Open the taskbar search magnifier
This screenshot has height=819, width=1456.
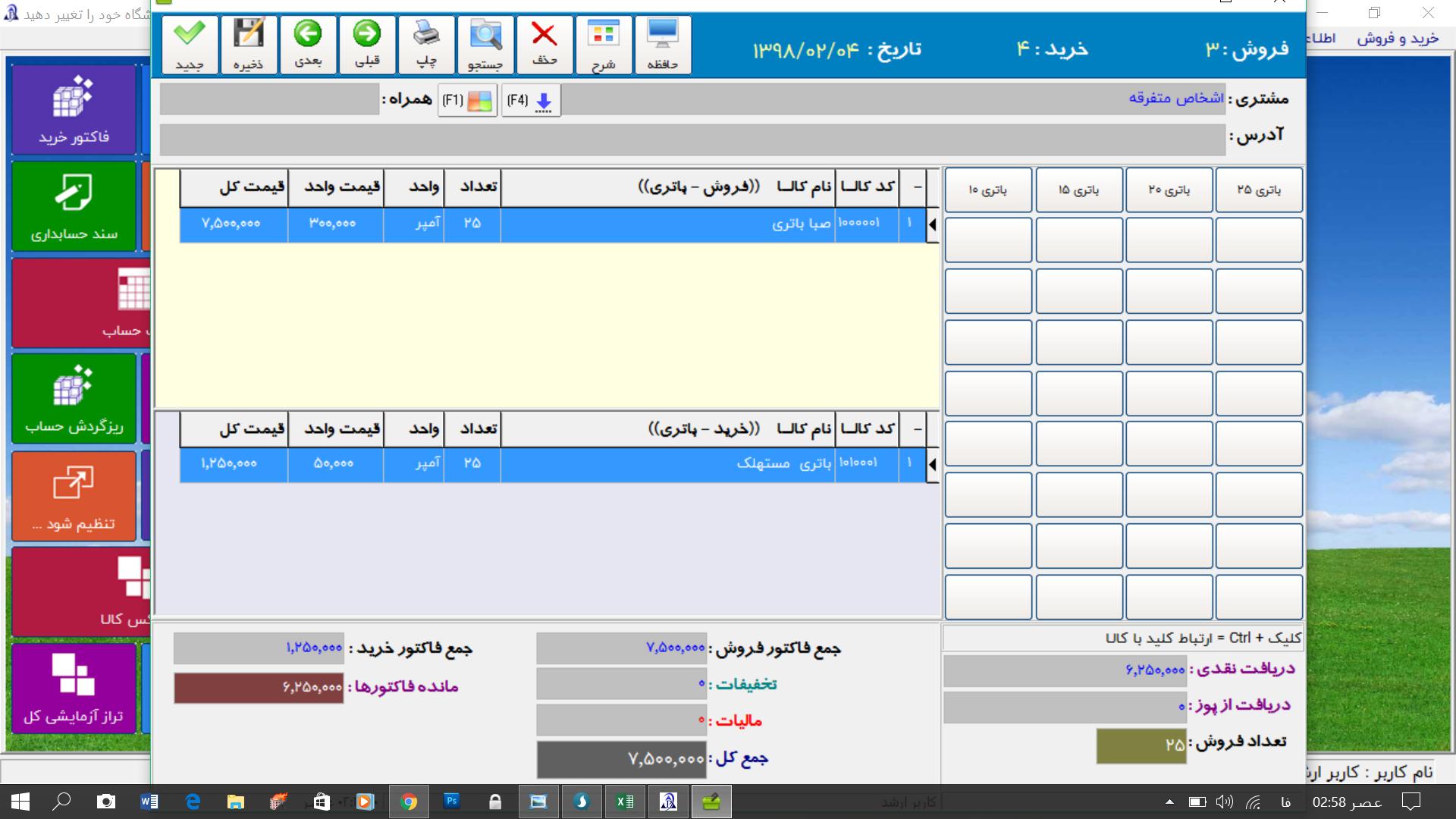pyautogui.click(x=63, y=802)
